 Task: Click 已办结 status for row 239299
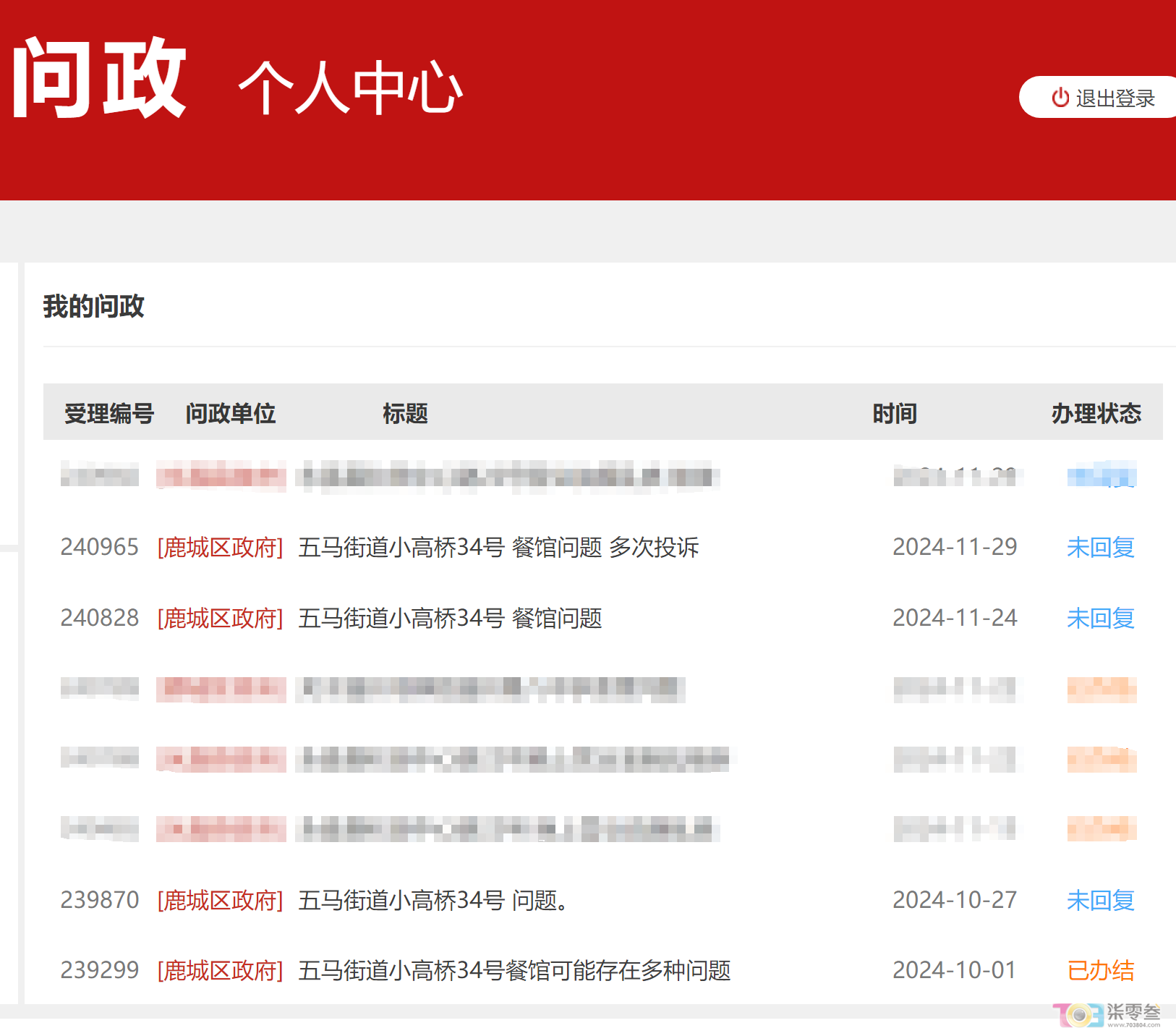click(1101, 971)
